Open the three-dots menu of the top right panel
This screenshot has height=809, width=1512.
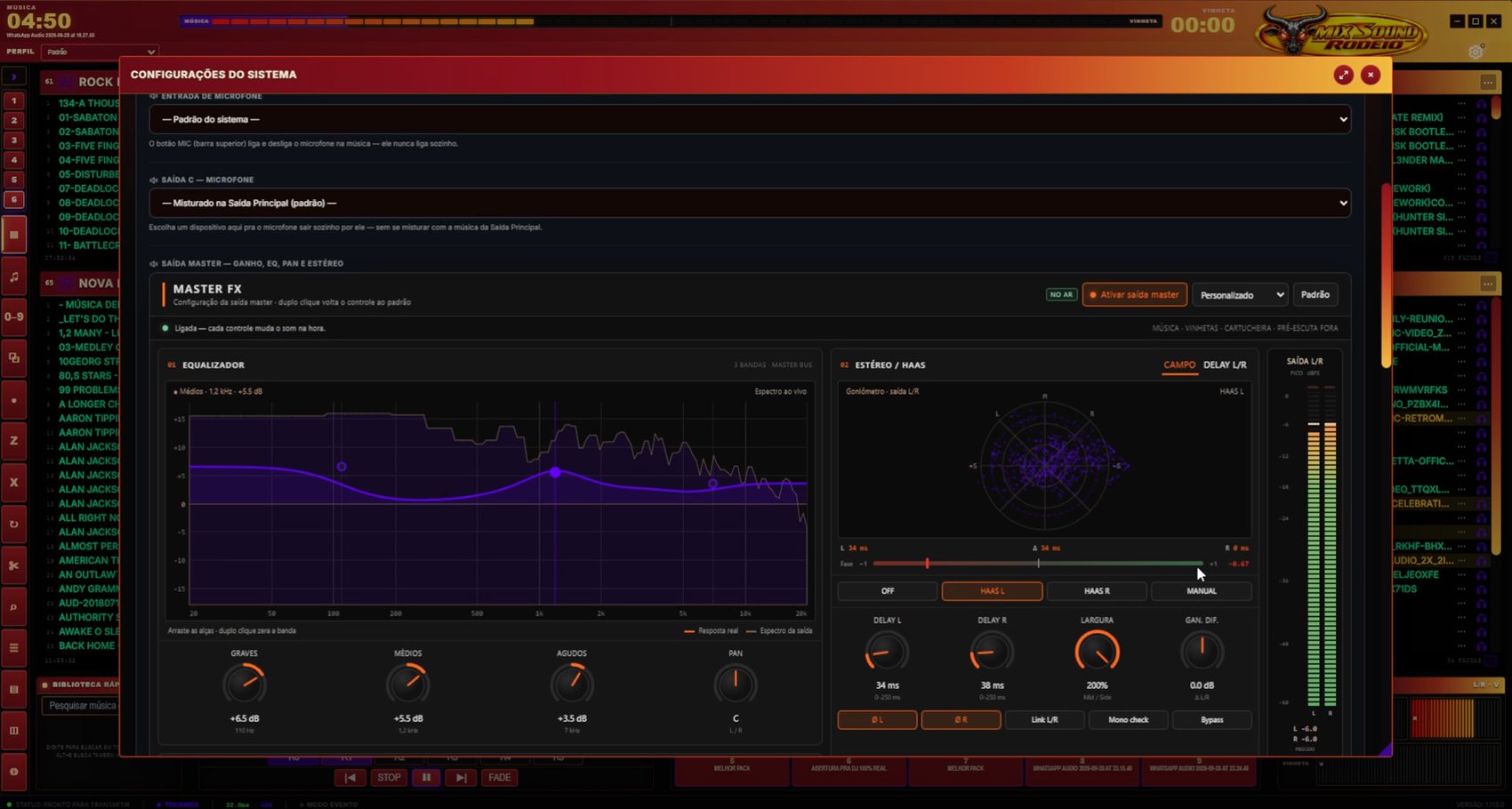pos(1487,82)
